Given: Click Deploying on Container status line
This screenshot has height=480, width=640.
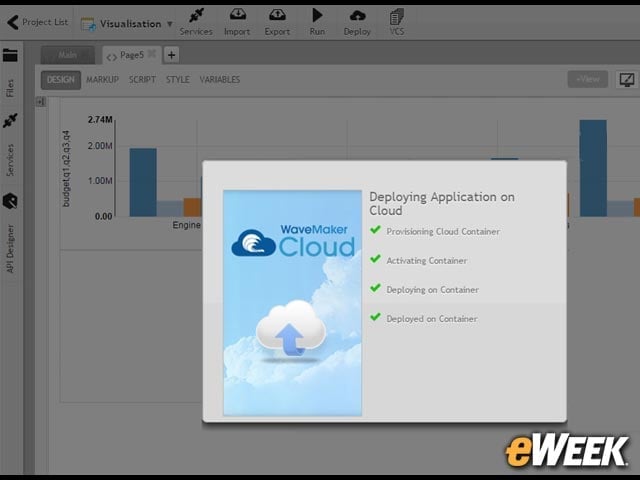Looking at the screenshot, I should 433,290.
